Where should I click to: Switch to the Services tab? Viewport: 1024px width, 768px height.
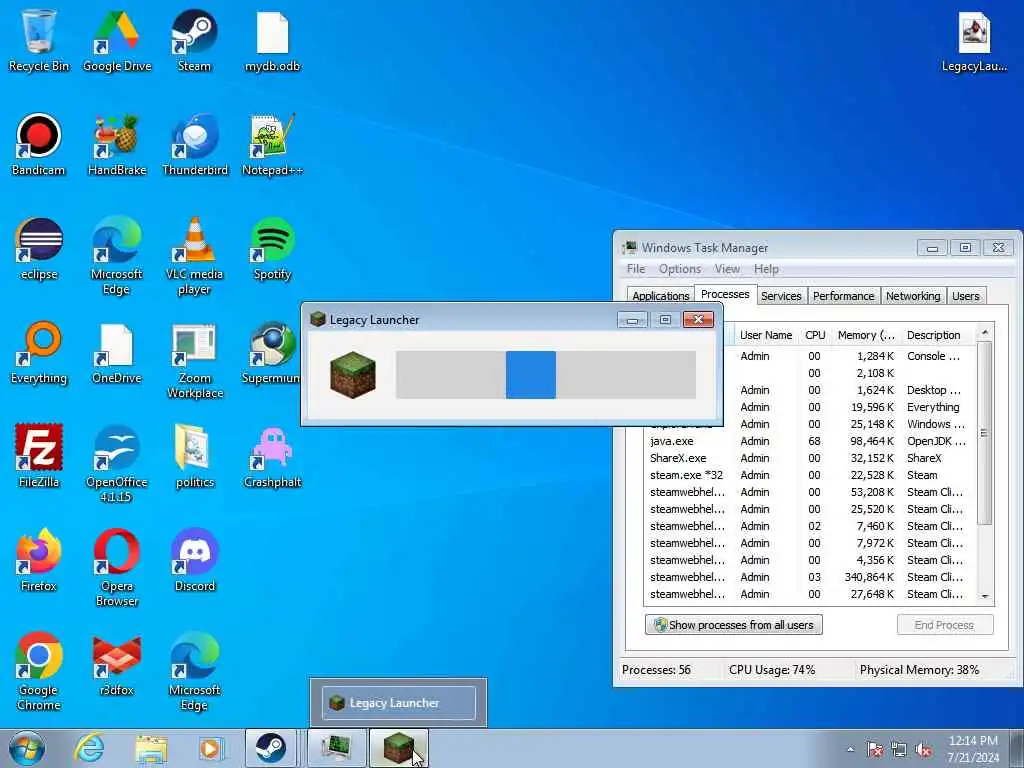pos(781,296)
